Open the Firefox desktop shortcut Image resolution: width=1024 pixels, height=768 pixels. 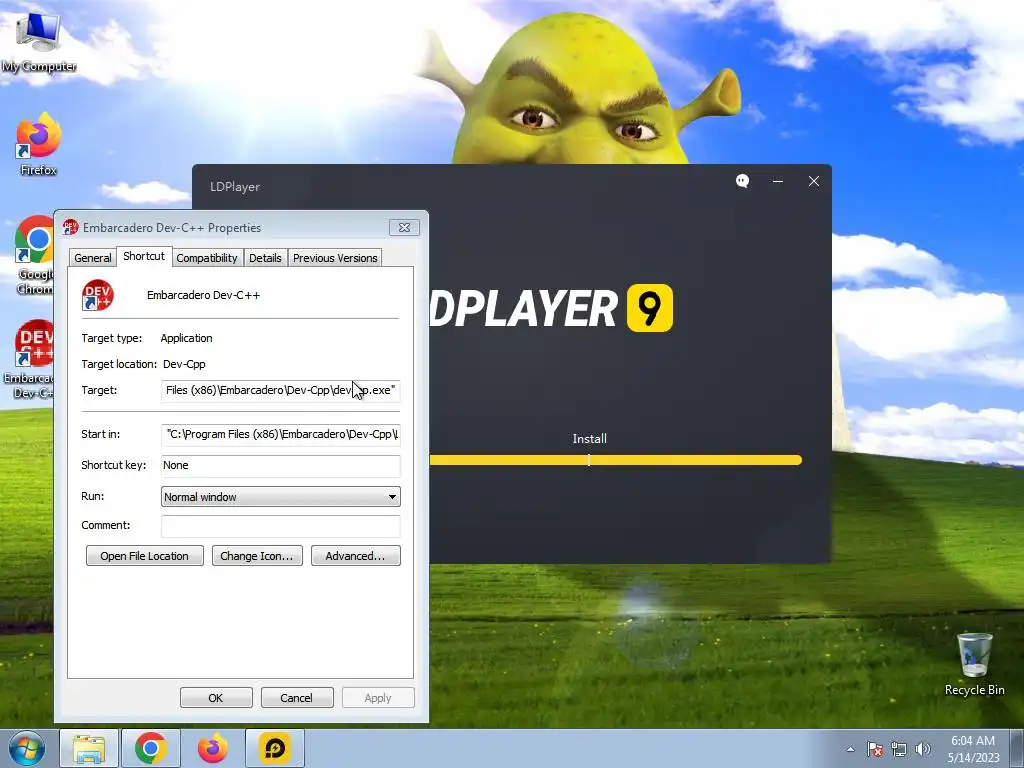pos(39,144)
